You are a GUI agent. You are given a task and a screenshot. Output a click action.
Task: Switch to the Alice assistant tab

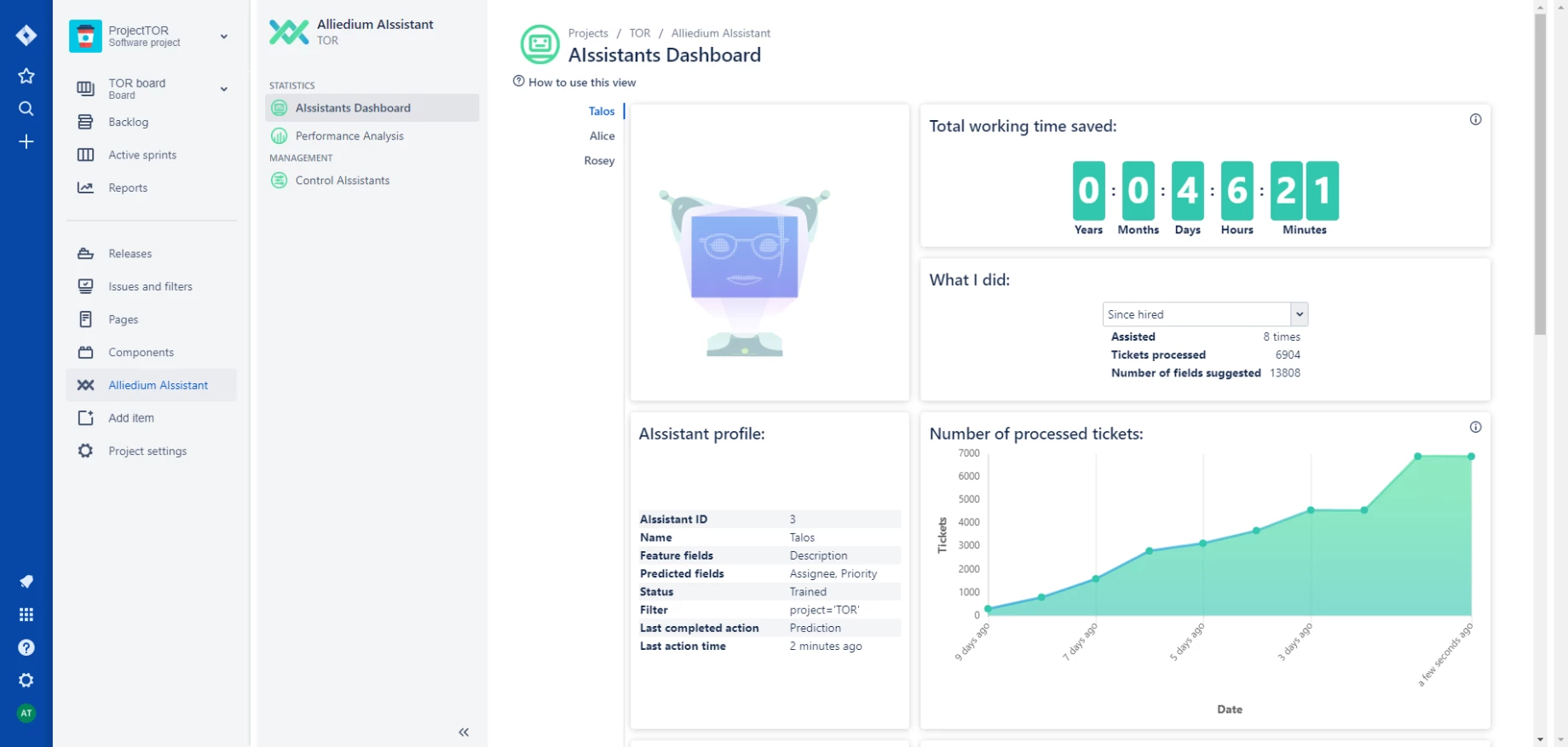click(602, 136)
